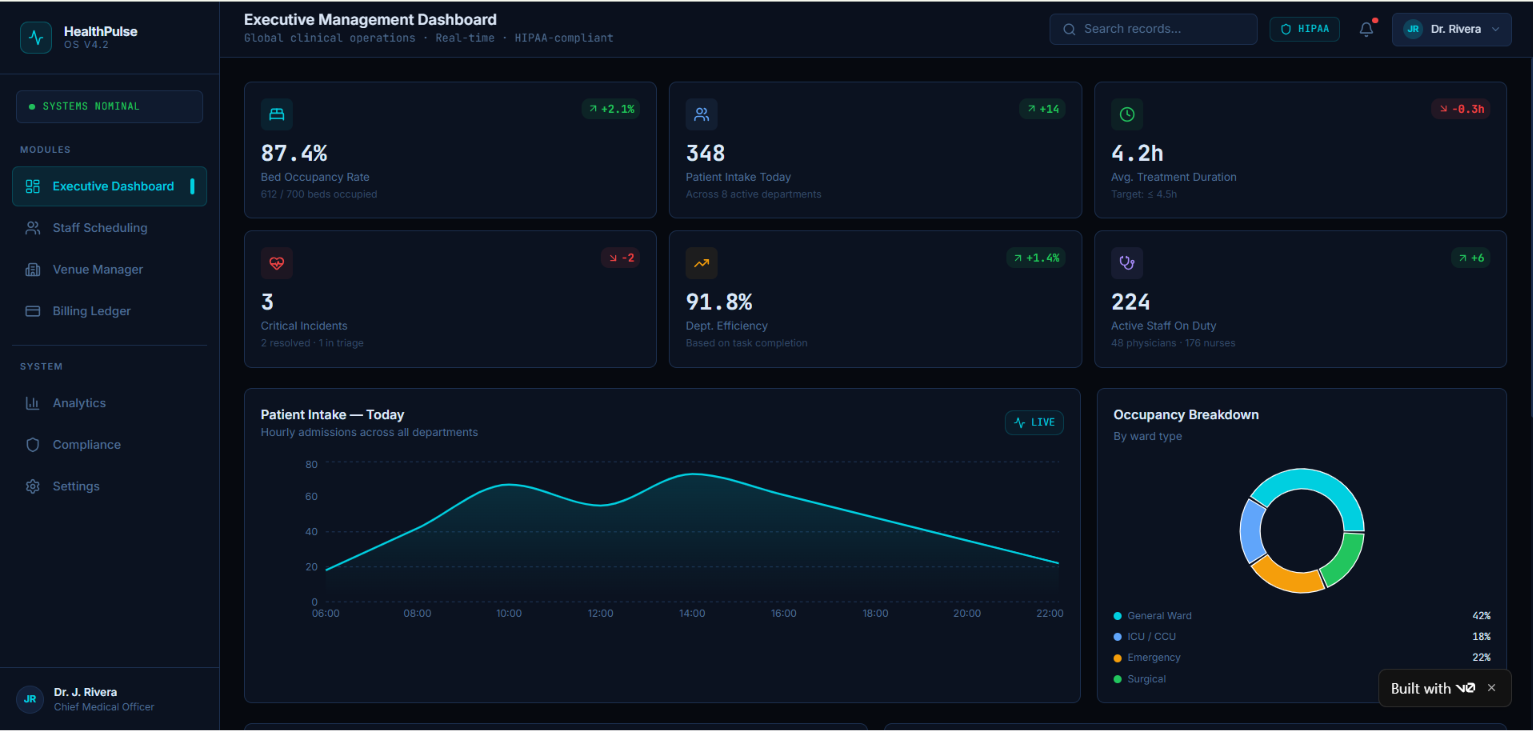The image size is (1533, 731).
Task: Click the 224 active staff value
Action: [x=1131, y=302]
